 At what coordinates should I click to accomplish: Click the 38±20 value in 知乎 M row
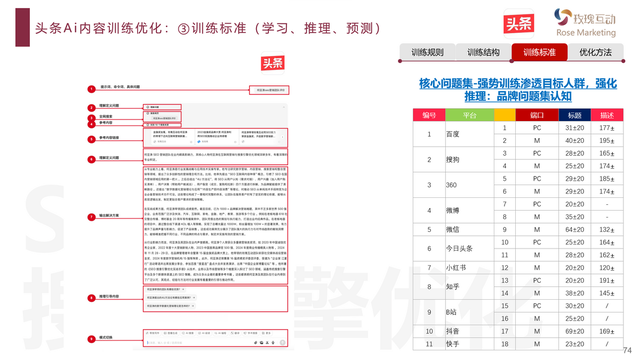click(574, 293)
